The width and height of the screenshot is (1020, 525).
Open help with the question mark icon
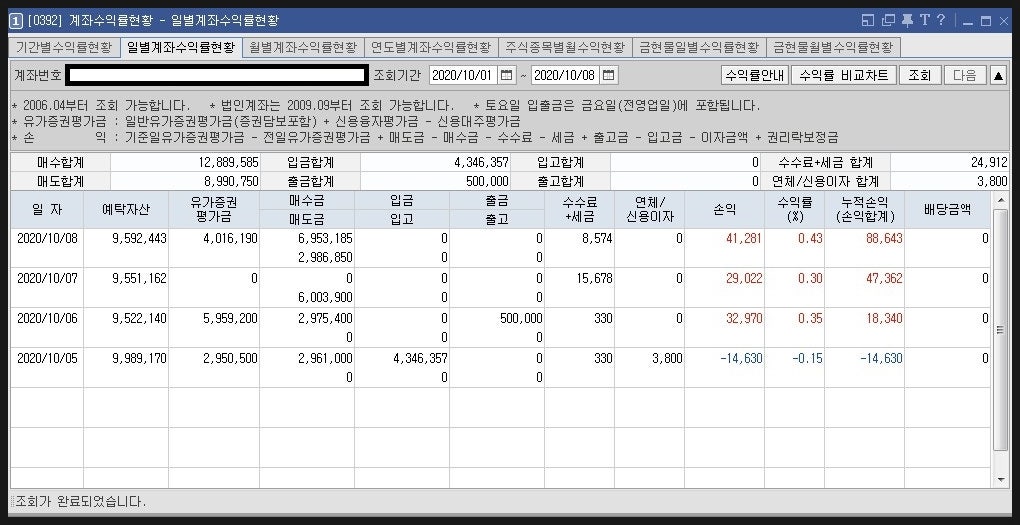941,20
